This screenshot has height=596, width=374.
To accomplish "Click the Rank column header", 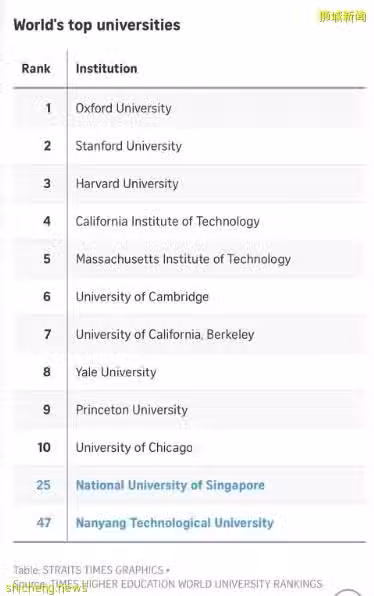I will tap(36, 69).
